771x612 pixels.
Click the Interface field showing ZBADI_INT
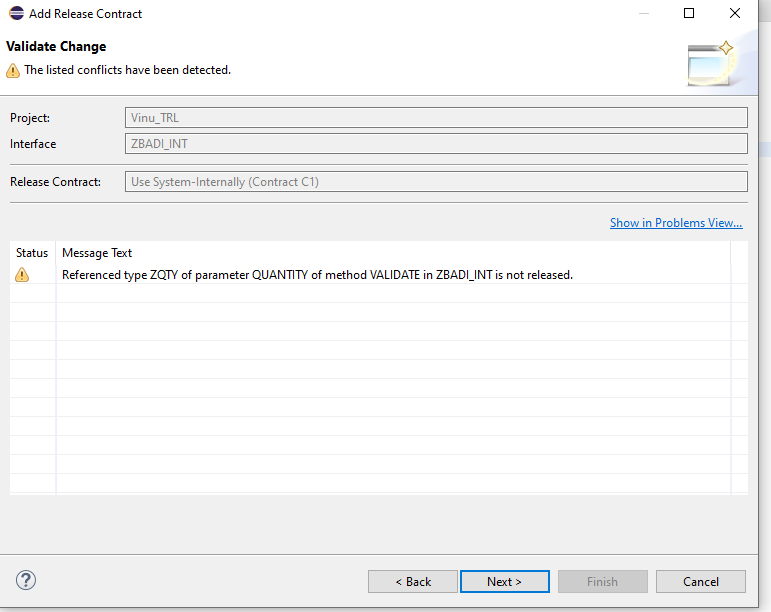tap(436, 144)
